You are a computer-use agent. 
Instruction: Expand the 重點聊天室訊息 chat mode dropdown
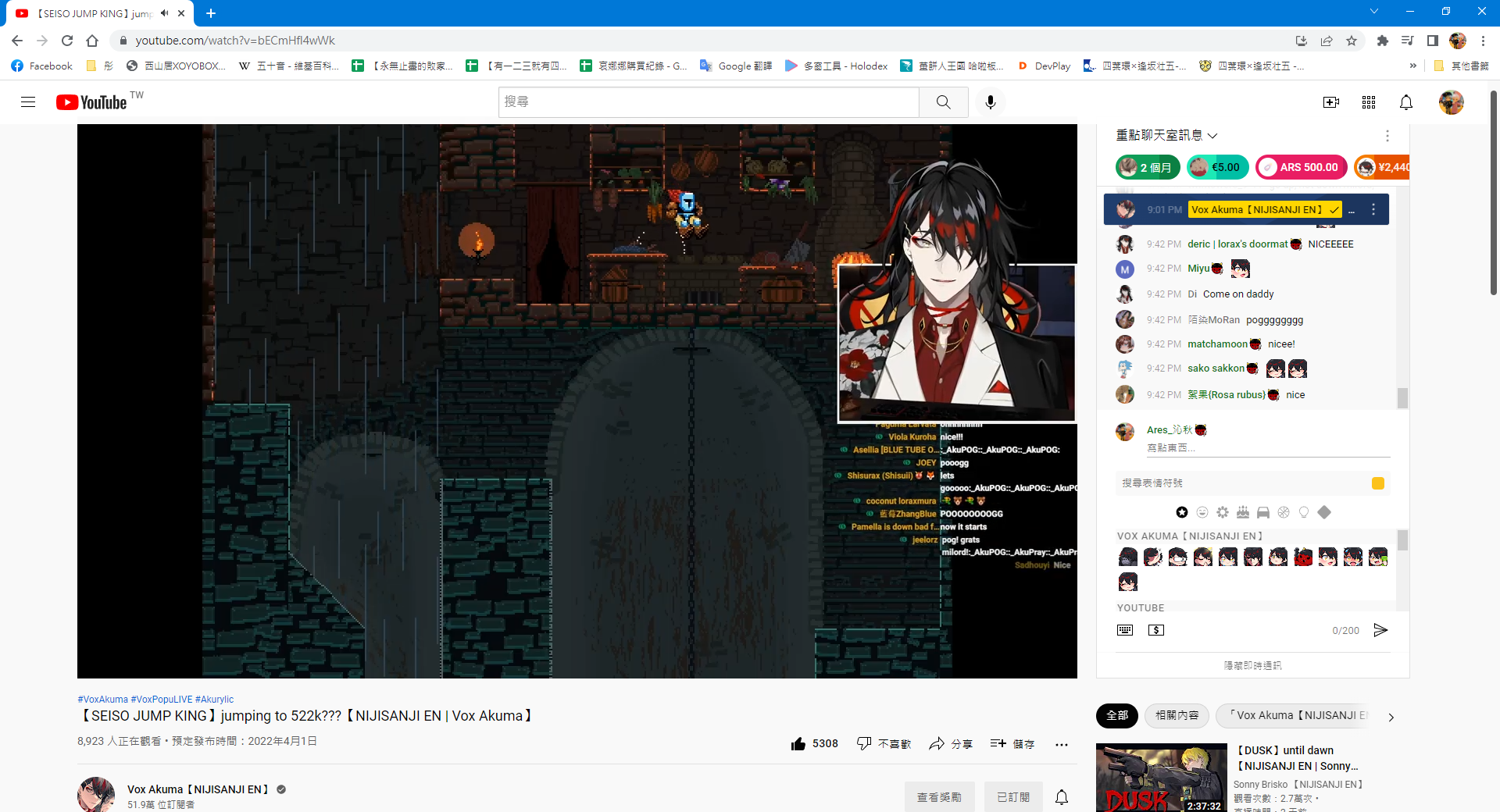coord(1166,135)
